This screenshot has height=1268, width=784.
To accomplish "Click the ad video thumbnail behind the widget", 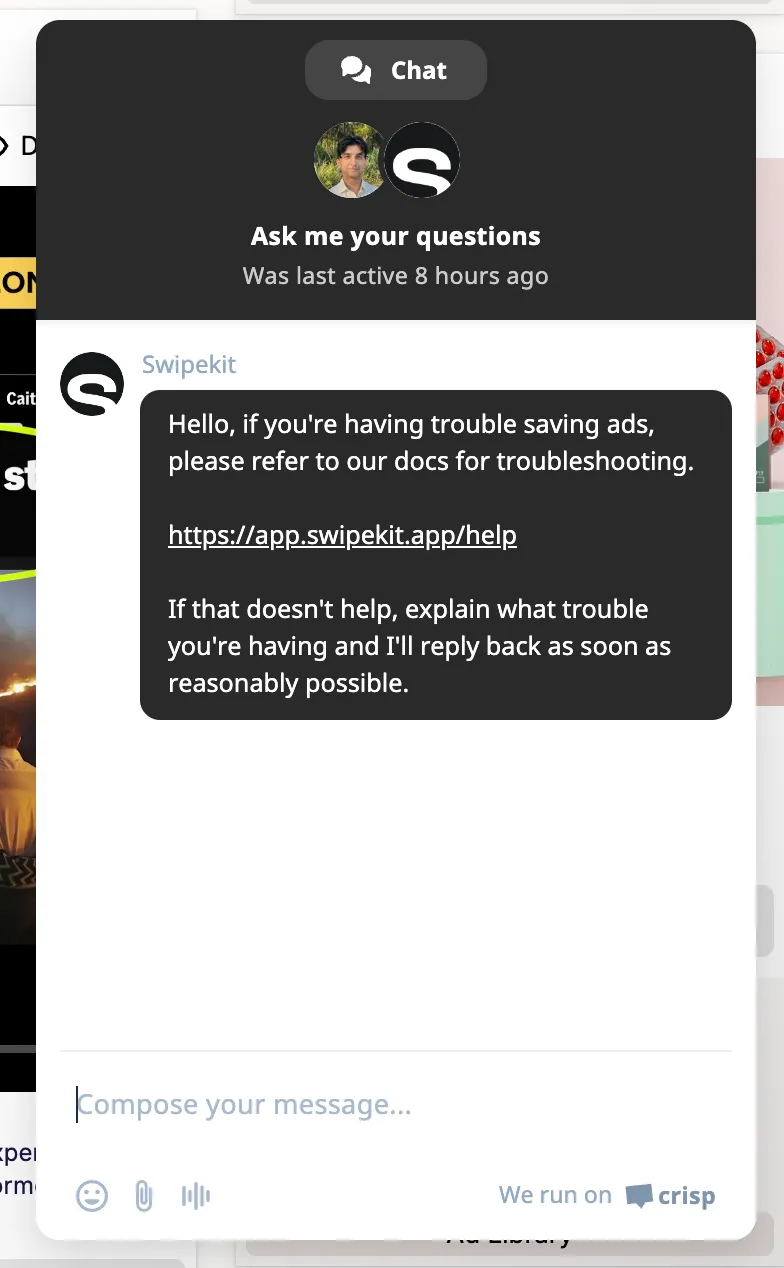I will (18, 640).
